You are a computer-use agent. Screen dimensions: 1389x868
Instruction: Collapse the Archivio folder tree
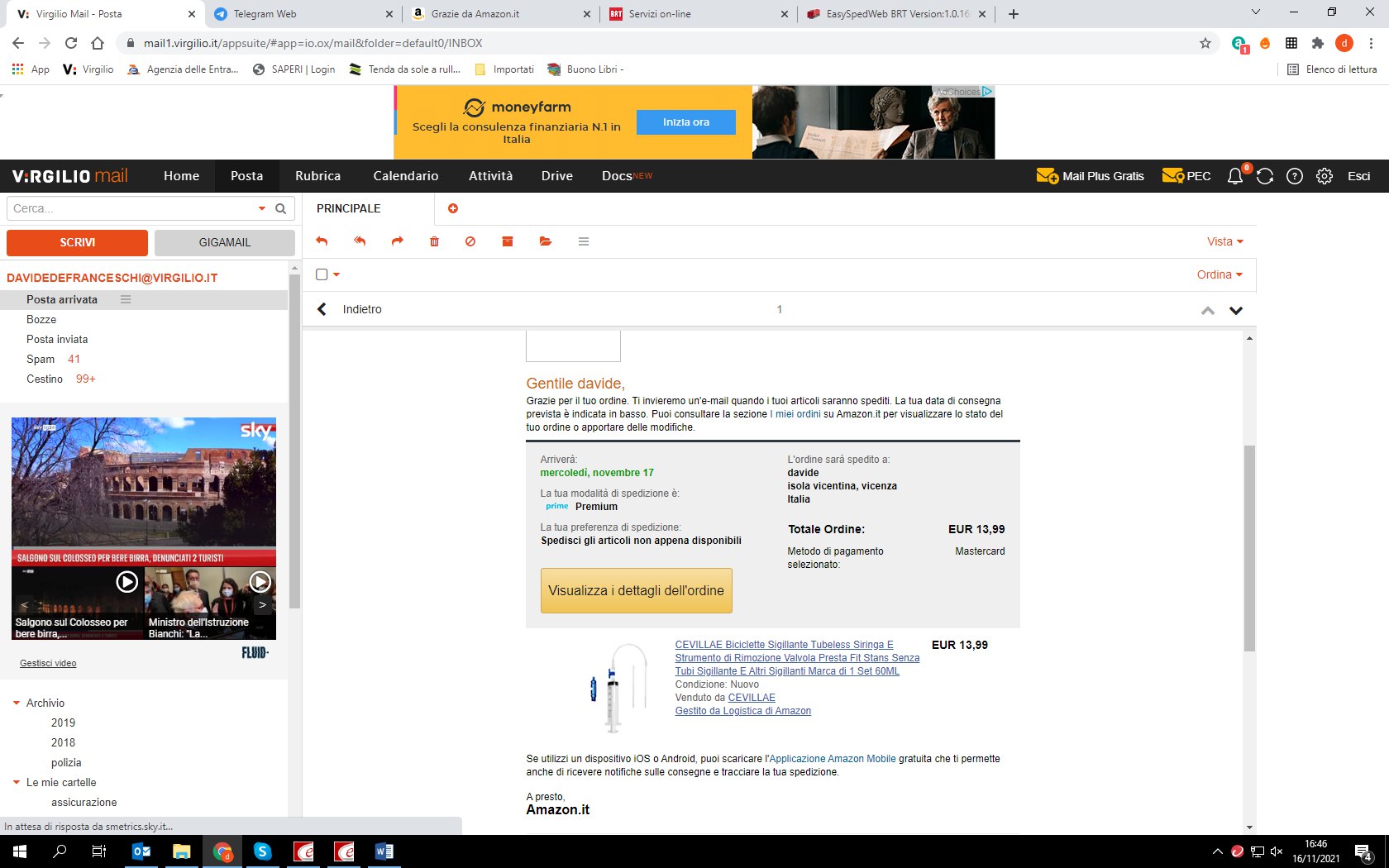[x=17, y=703]
